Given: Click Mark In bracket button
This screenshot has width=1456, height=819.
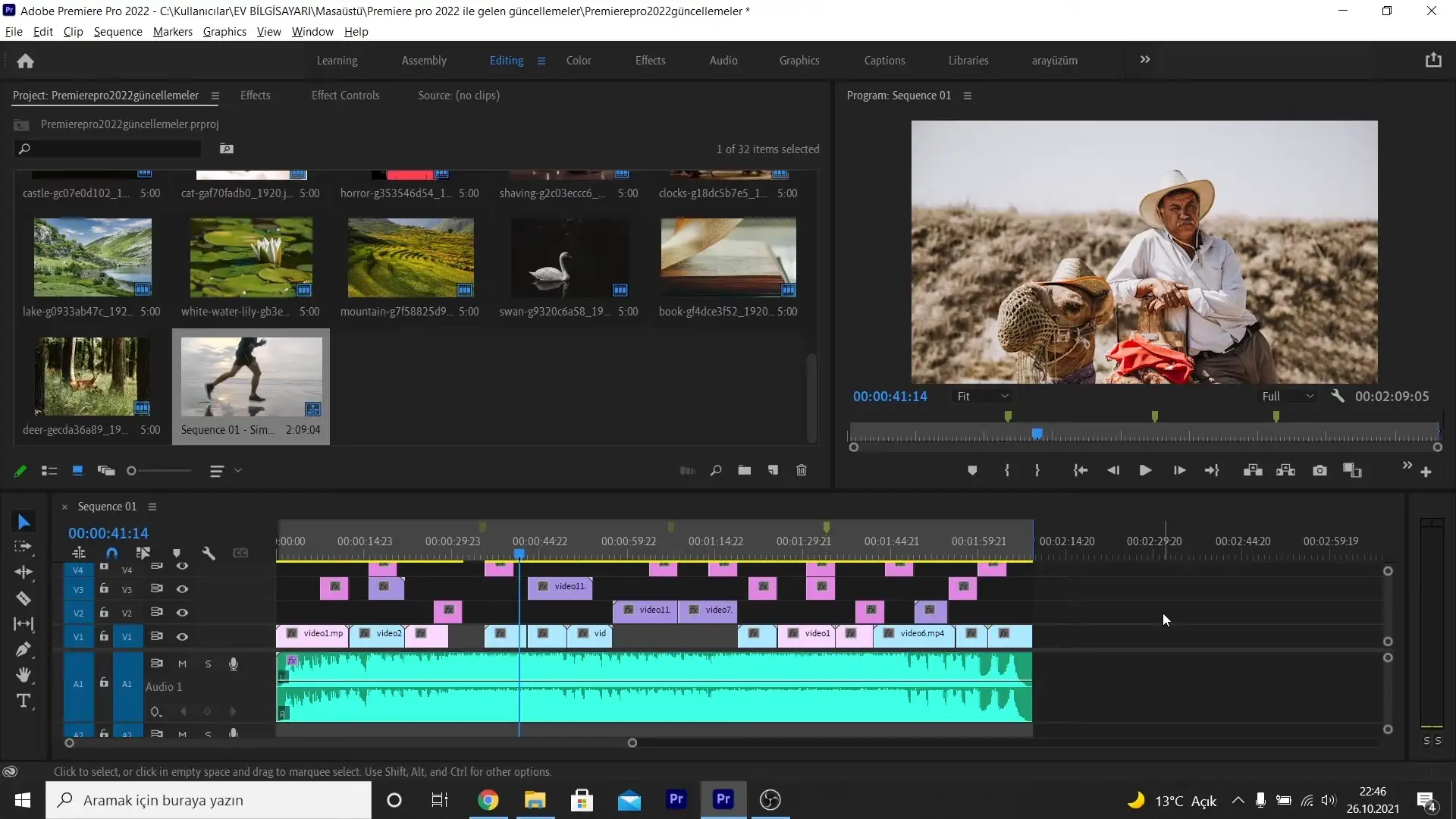Looking at the screenshot, I should [x=1006, y=471].
